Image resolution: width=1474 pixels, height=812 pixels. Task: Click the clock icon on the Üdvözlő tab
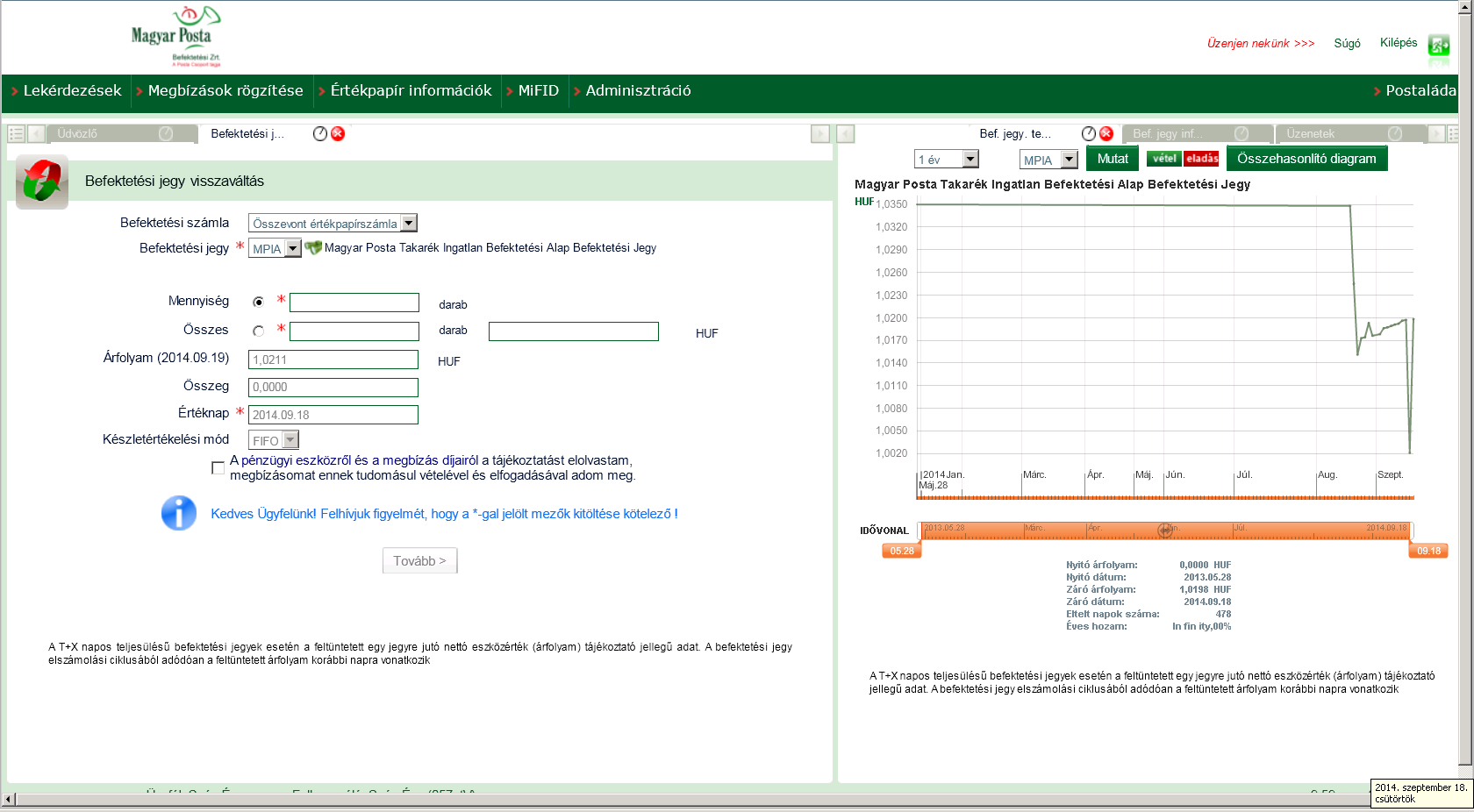[x=166, y=133]
